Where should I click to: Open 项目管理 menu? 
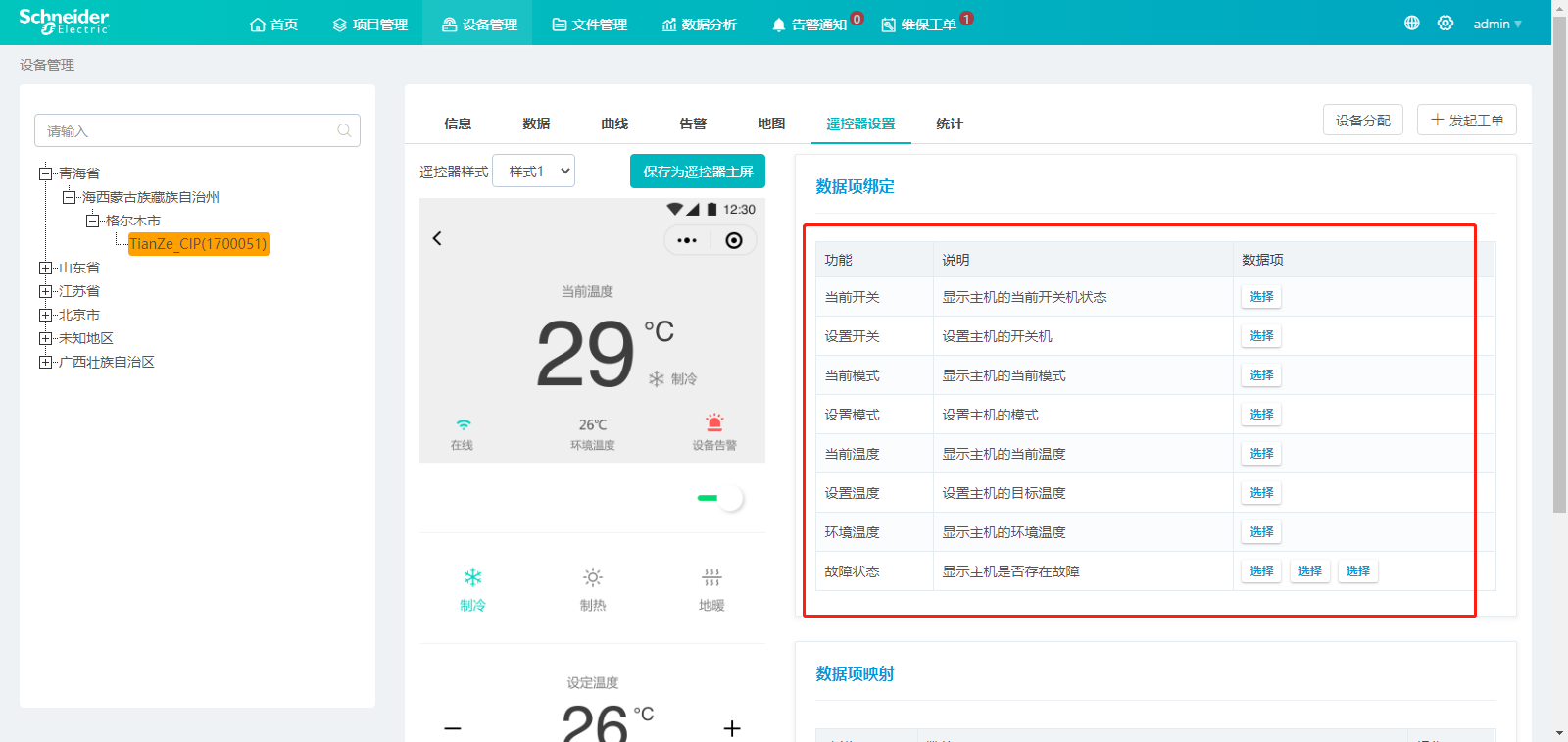(x=369, y=24)
